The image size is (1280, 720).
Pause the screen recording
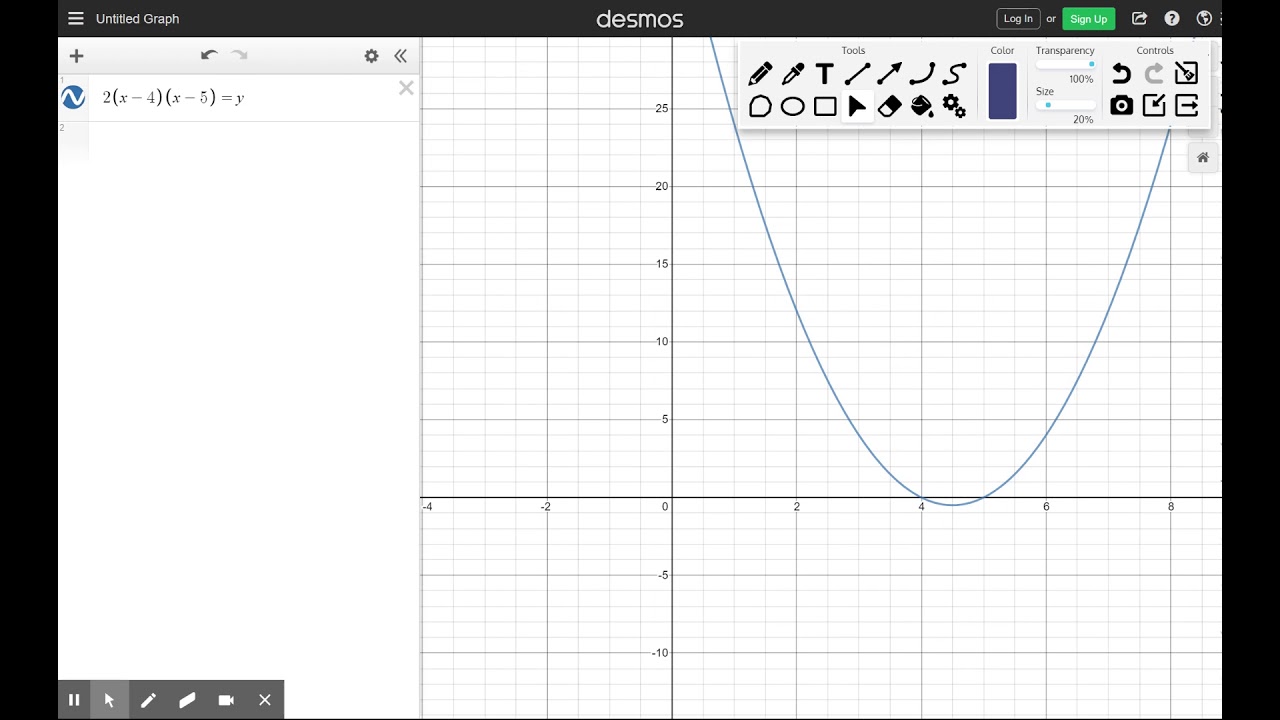[x=74, y=700]
